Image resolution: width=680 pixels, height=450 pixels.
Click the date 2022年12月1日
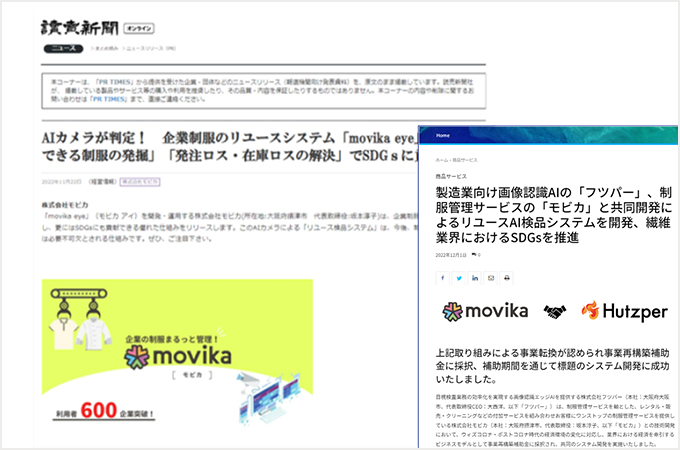[x=451, y=255]
